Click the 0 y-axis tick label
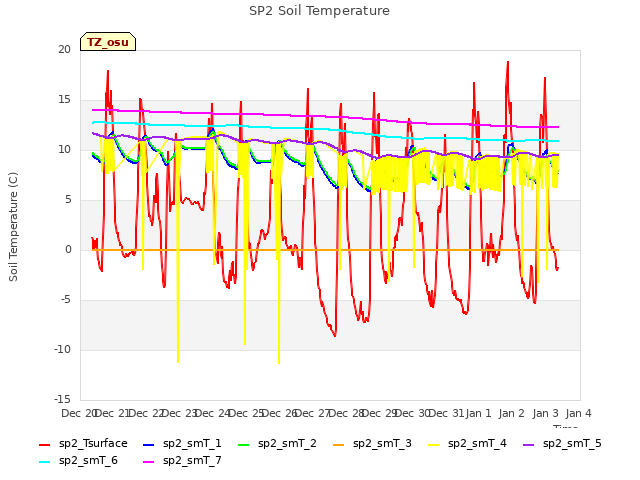This screenshot has width=640, height=480. (68, 249)
